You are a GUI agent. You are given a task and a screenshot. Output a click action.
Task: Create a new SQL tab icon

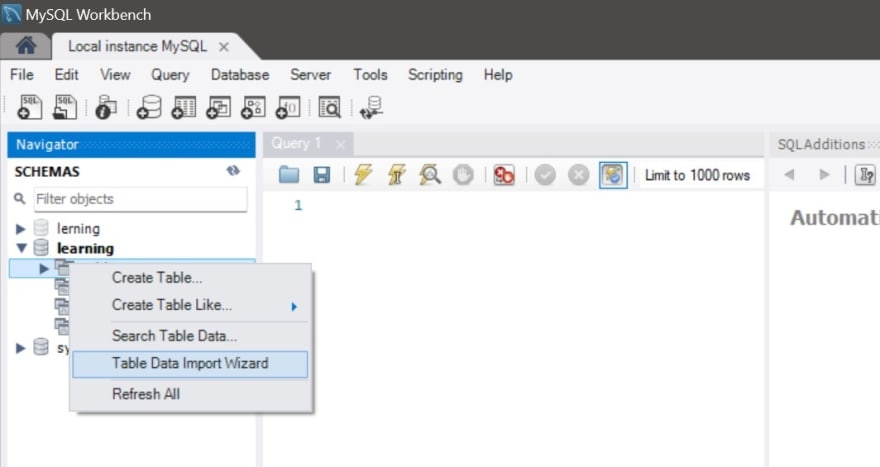[29, 107]
